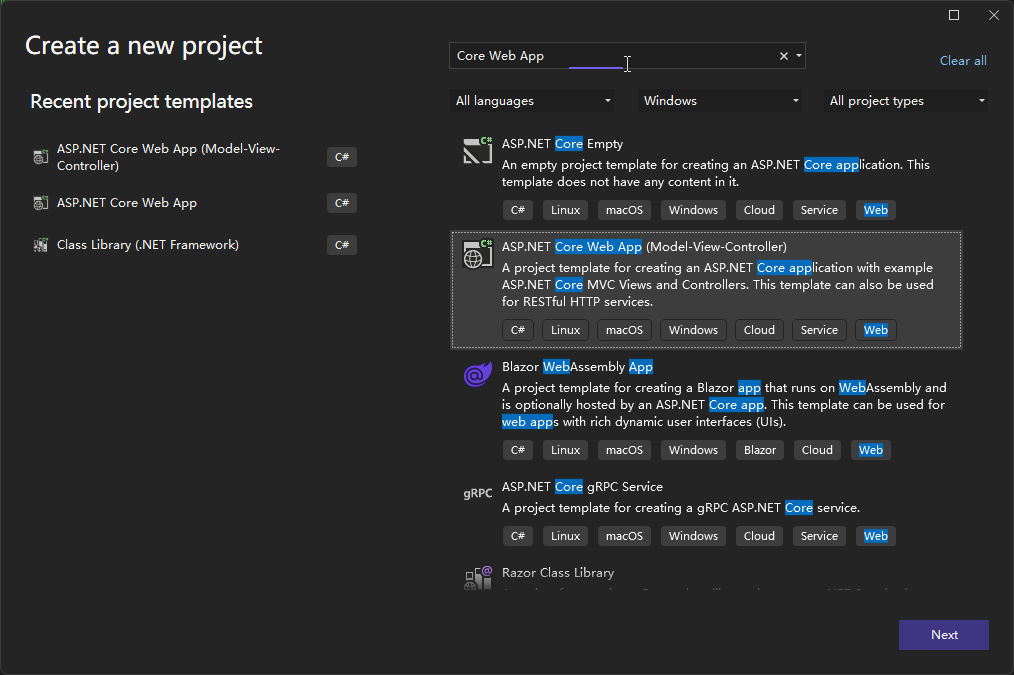Click the ASP.NET Core Web App MVC template icon
The image size is (1014, 675).
(x=478, y=253)
